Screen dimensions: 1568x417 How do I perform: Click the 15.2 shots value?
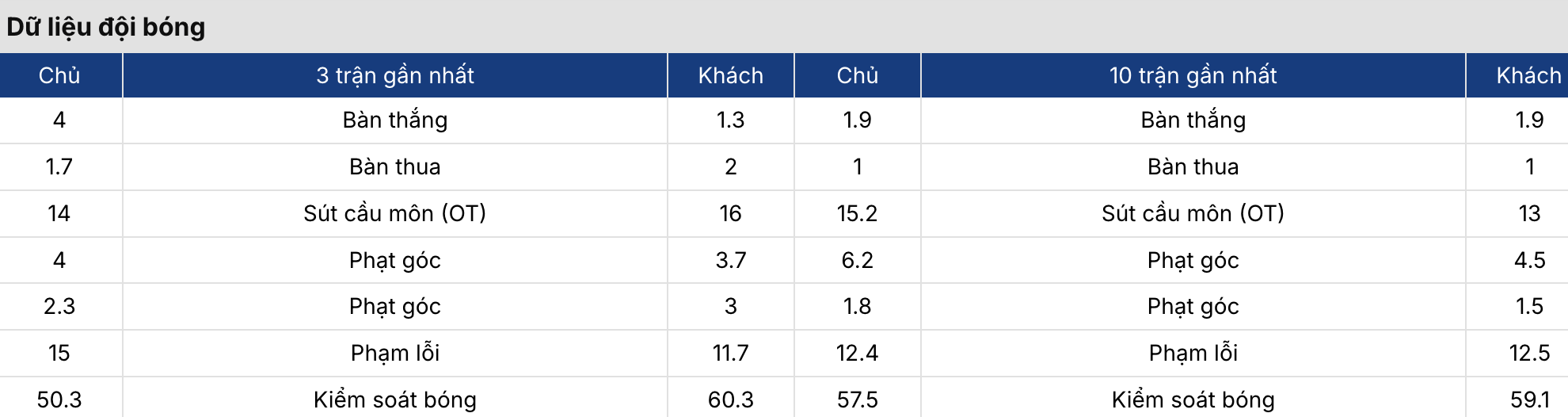point(857,213)
